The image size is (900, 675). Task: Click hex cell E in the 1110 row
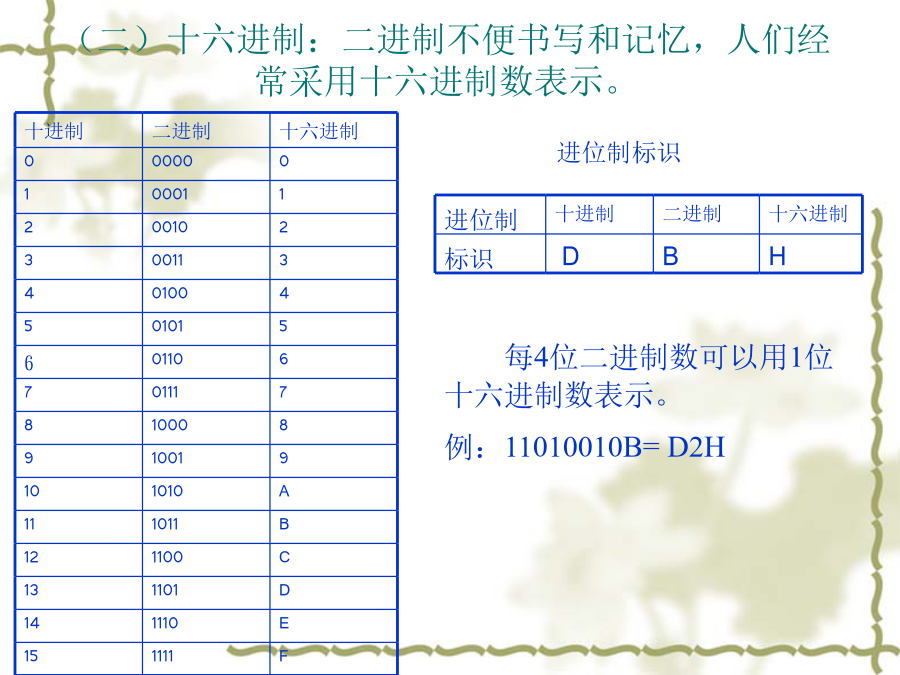(x=333, y=626)
